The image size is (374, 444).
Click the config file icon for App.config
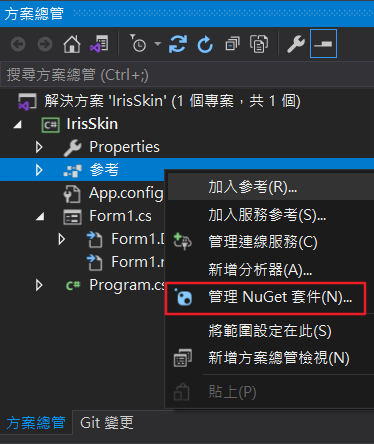point(72,194)
